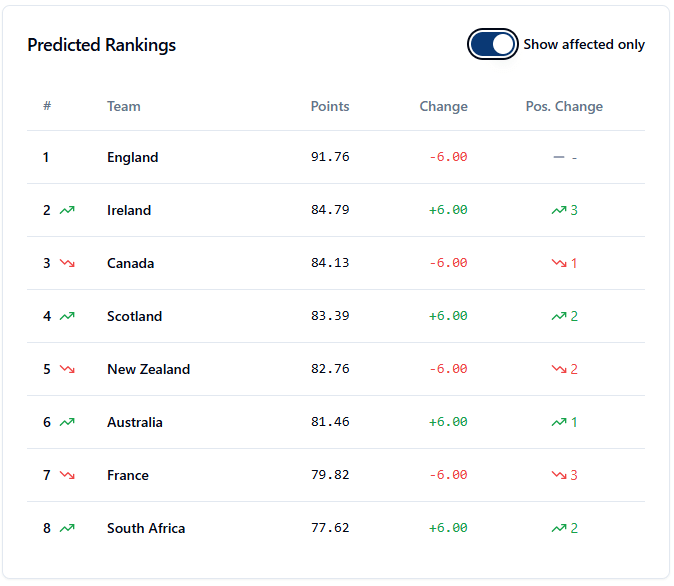674x586 pixels.
Task: Click the Show affected only label text
Action: coord(584,44)
